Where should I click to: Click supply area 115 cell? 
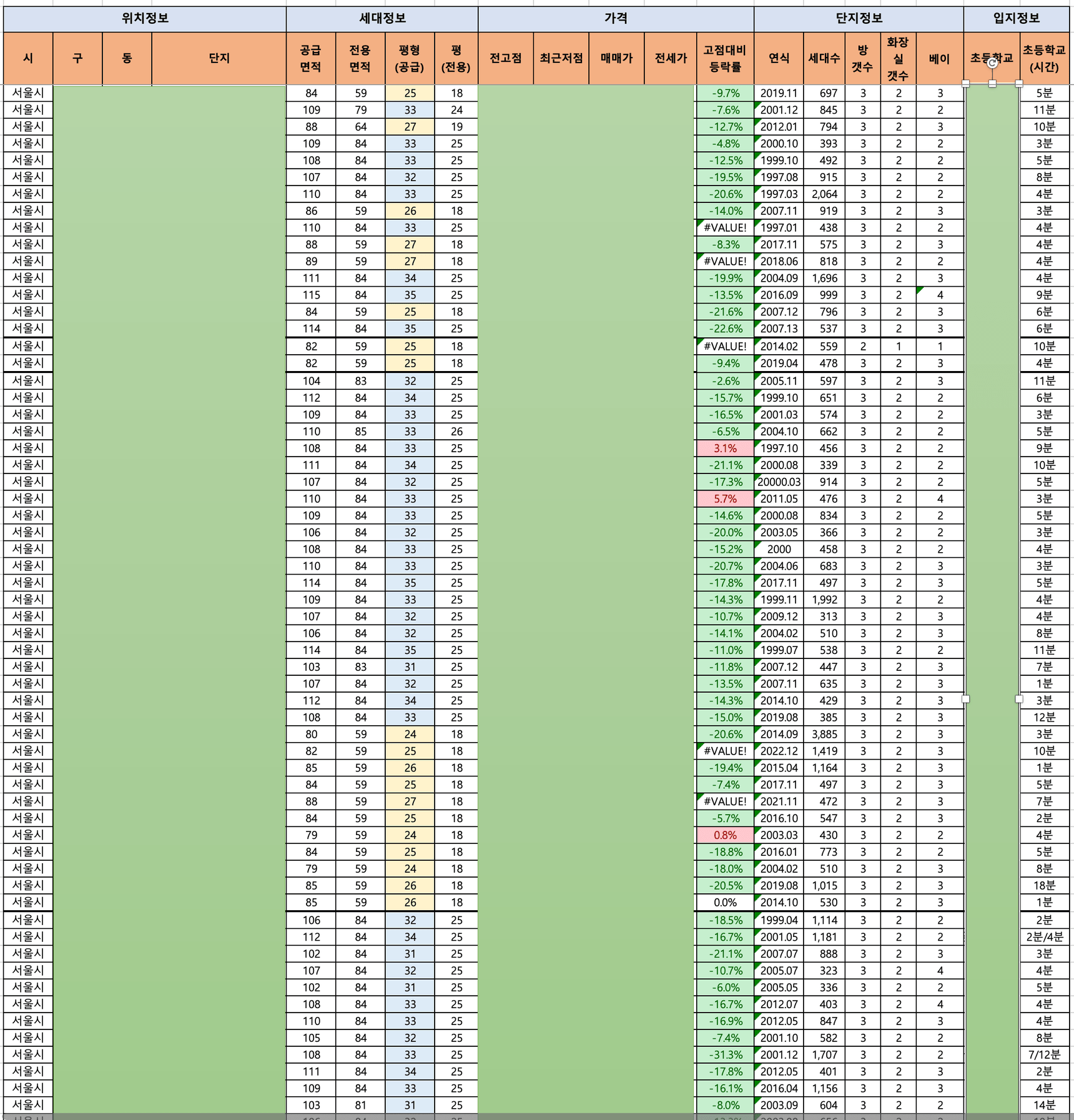311,295
